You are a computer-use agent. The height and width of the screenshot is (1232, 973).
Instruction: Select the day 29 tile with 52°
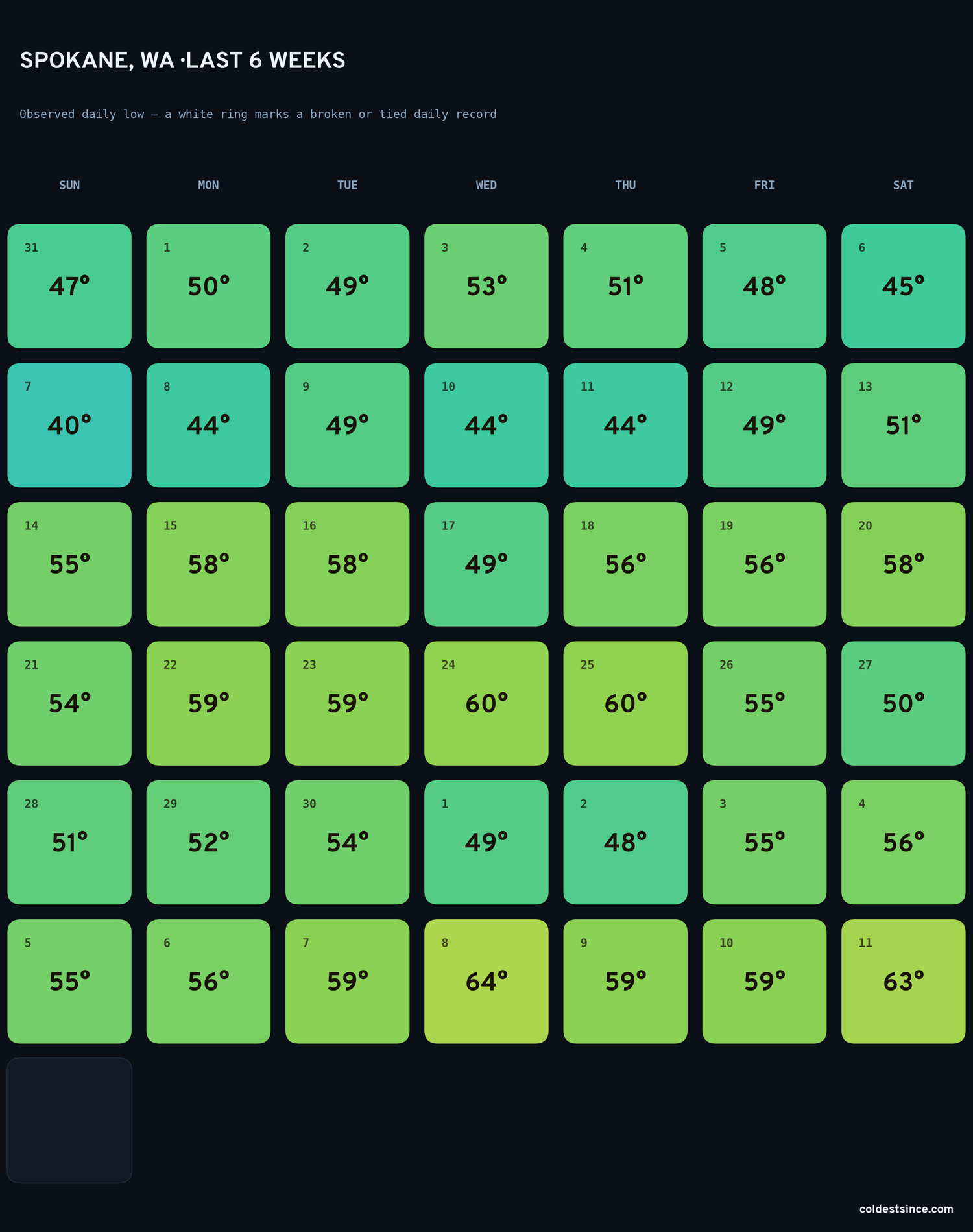tap(208, 842)
